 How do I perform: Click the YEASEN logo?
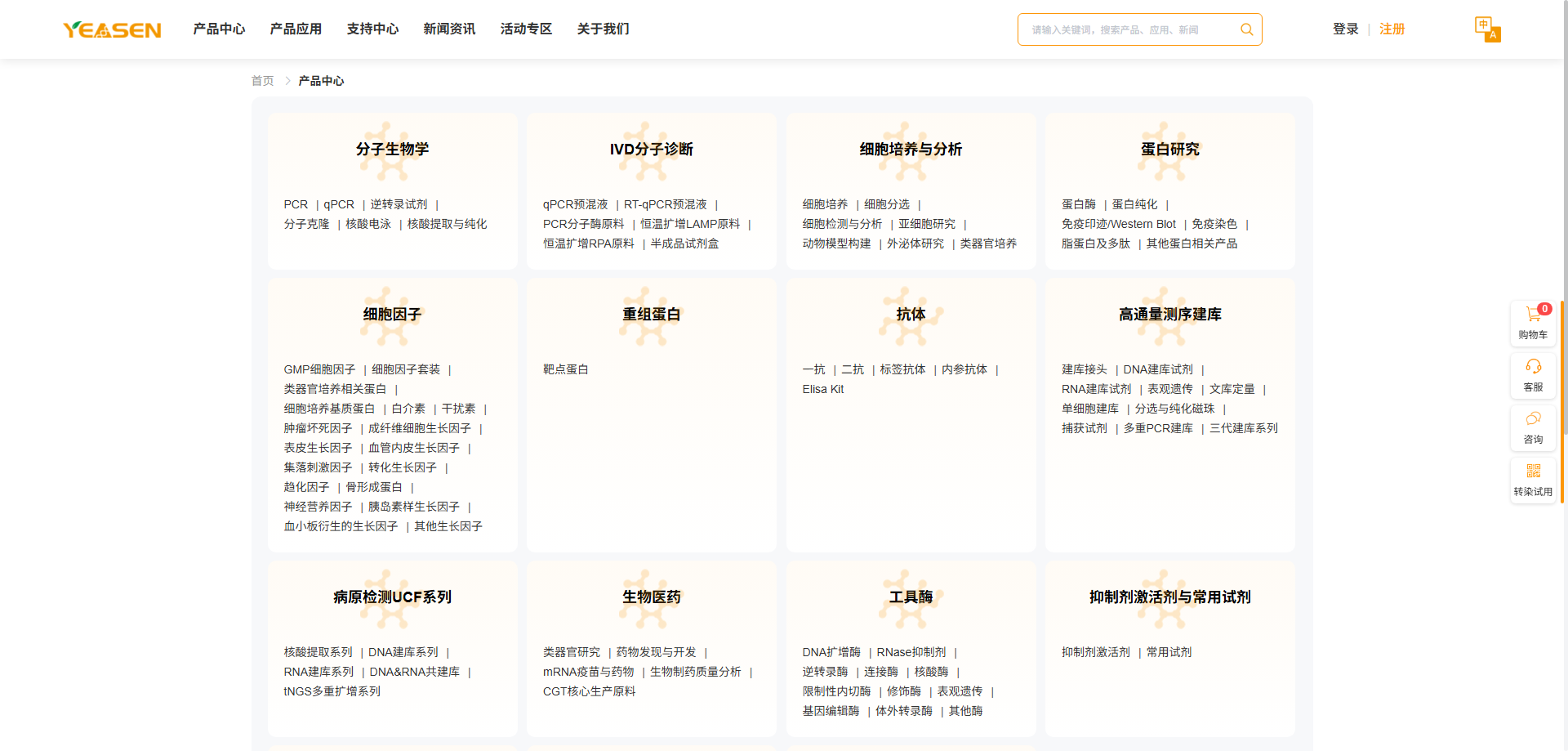(x=112, y=29)
